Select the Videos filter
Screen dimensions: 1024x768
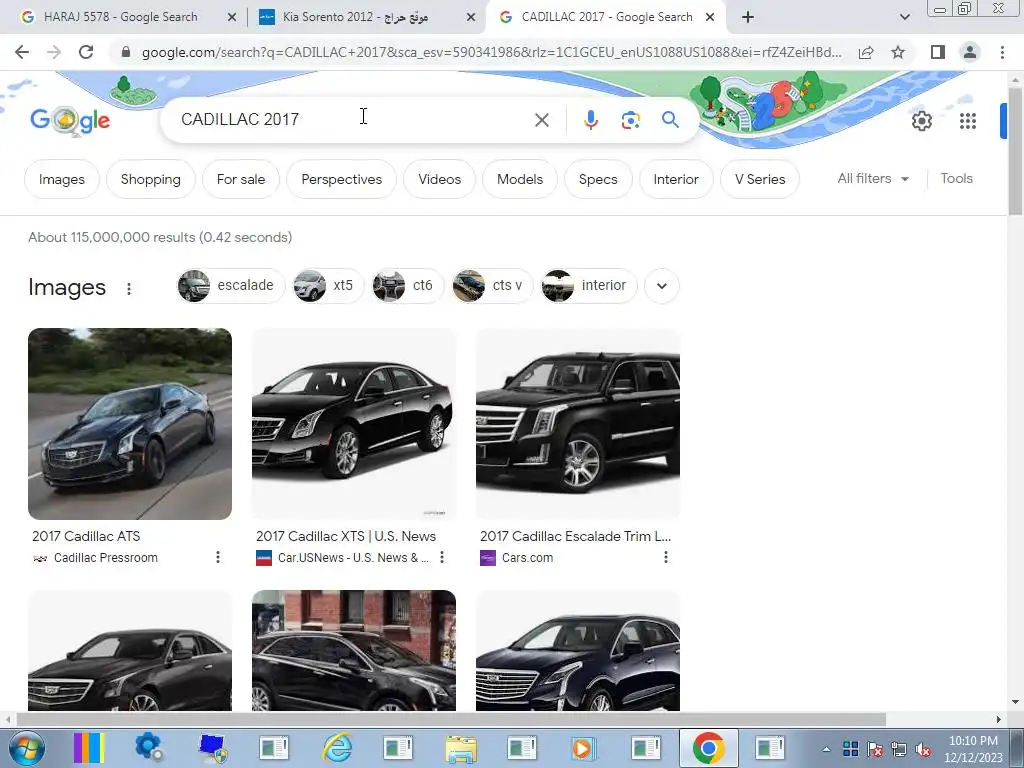[x=440, y=179]
